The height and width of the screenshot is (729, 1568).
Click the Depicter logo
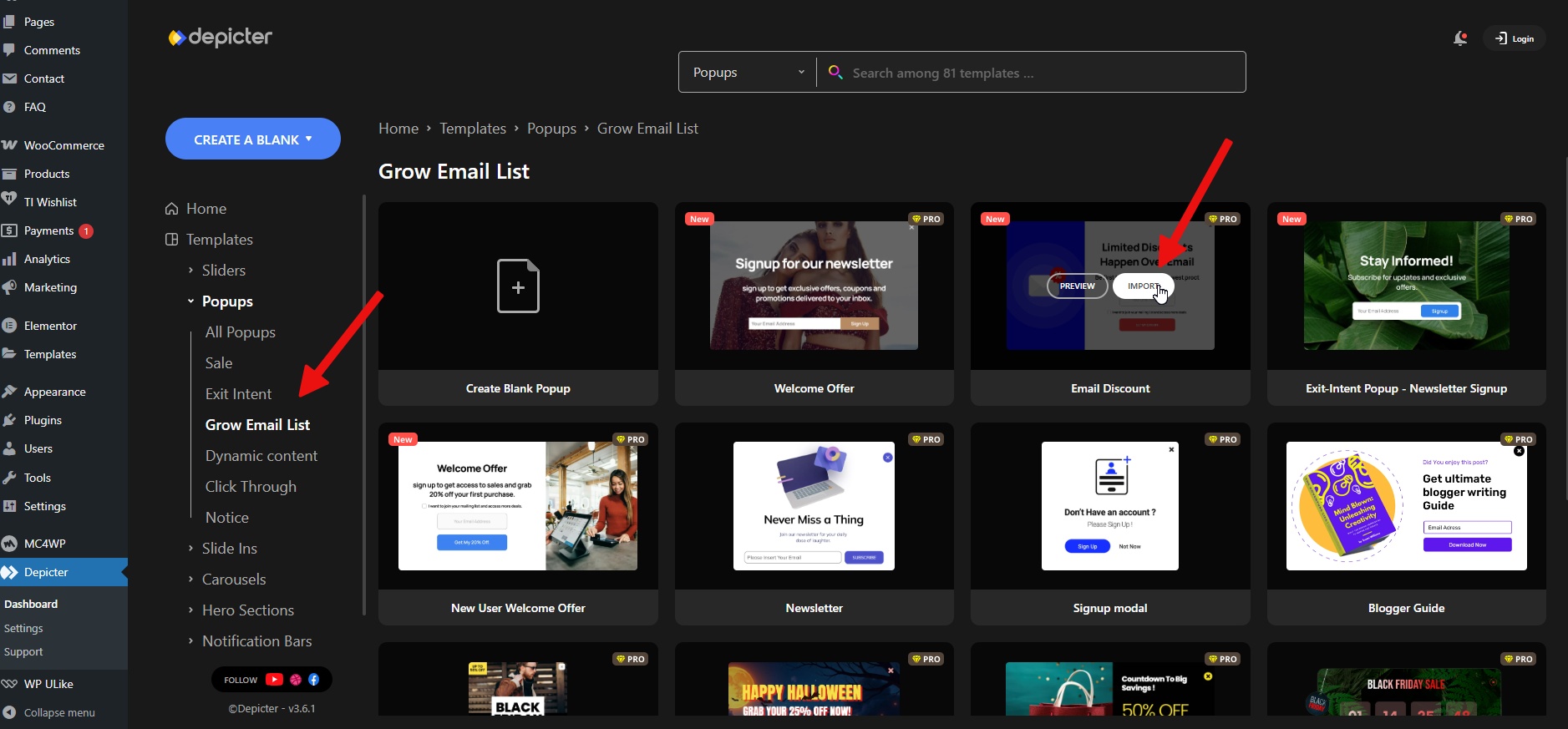click(221, 38)
